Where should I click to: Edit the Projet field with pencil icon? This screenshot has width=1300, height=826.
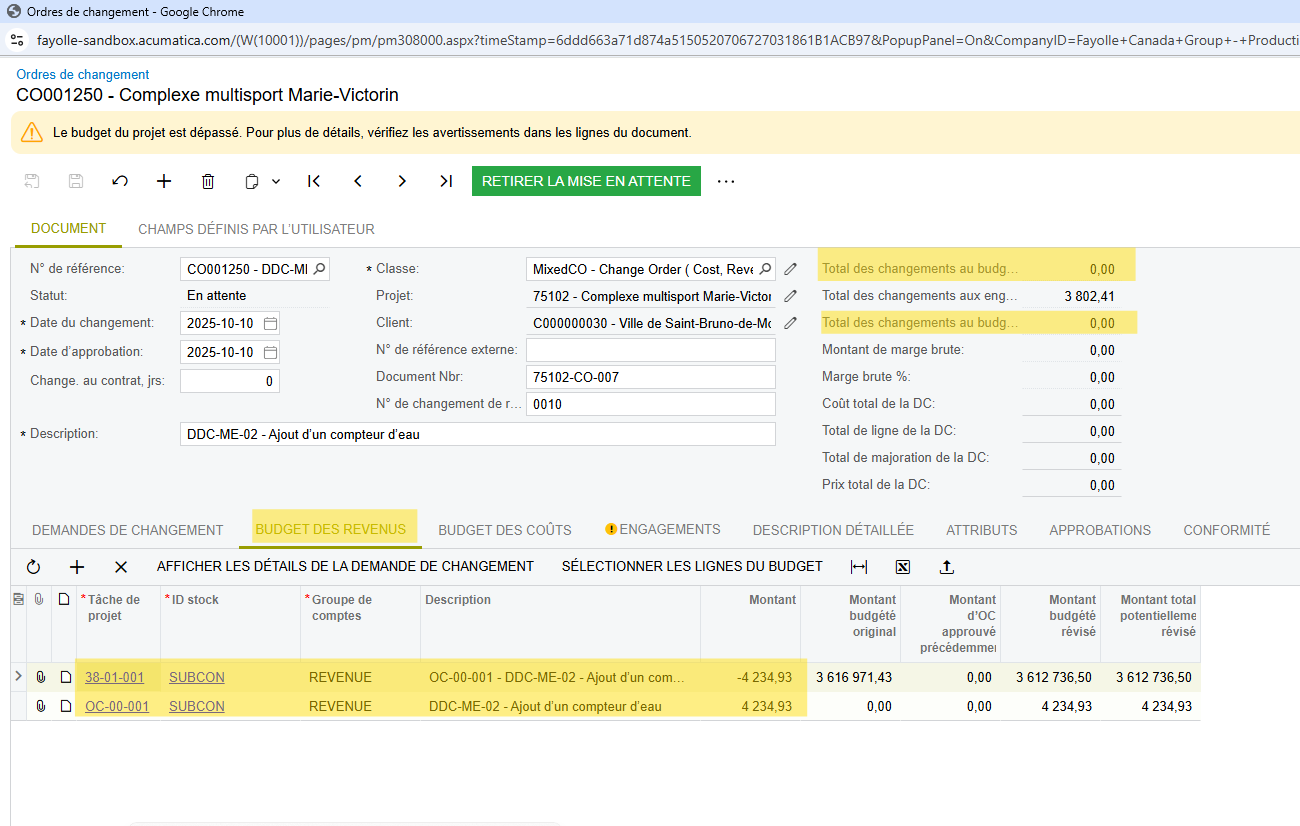click(790, 296)
